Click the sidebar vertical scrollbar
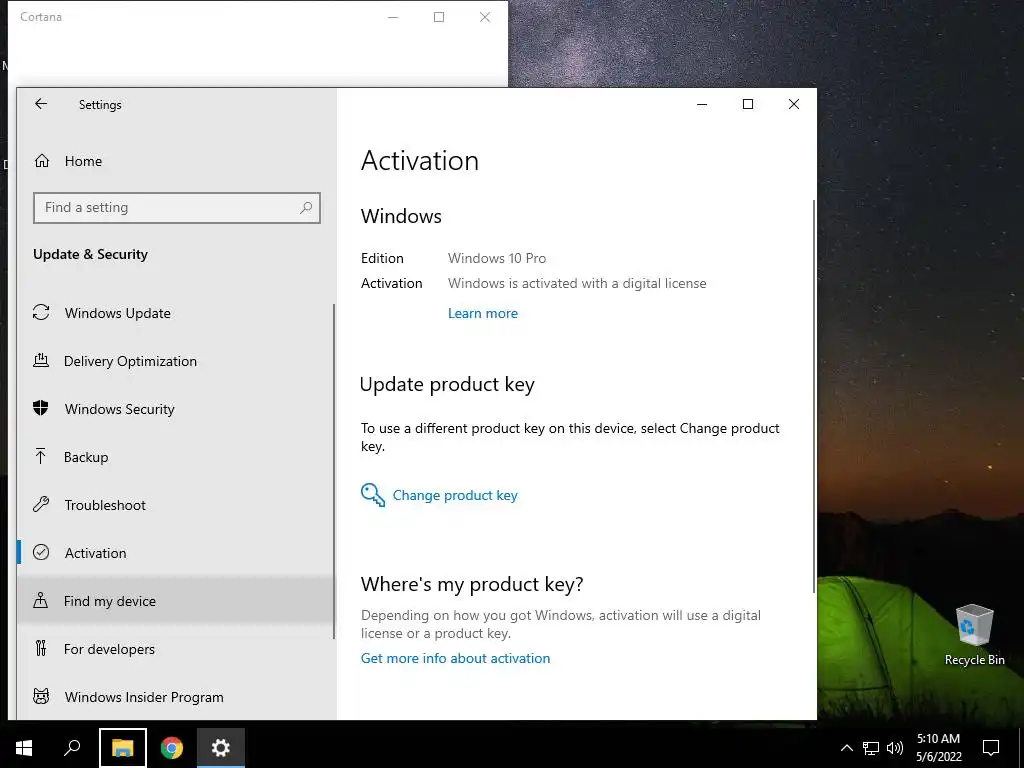Viewport: 1024px width, 768px height. (334, 472)
